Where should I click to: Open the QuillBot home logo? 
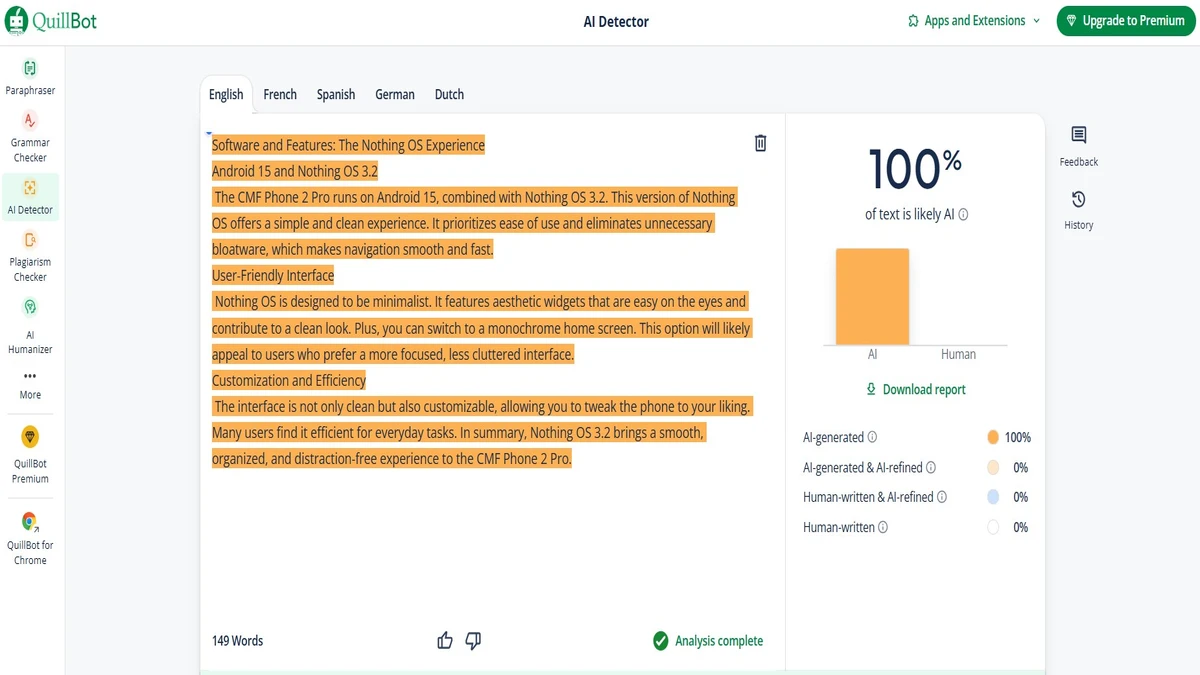pos(52,20)
